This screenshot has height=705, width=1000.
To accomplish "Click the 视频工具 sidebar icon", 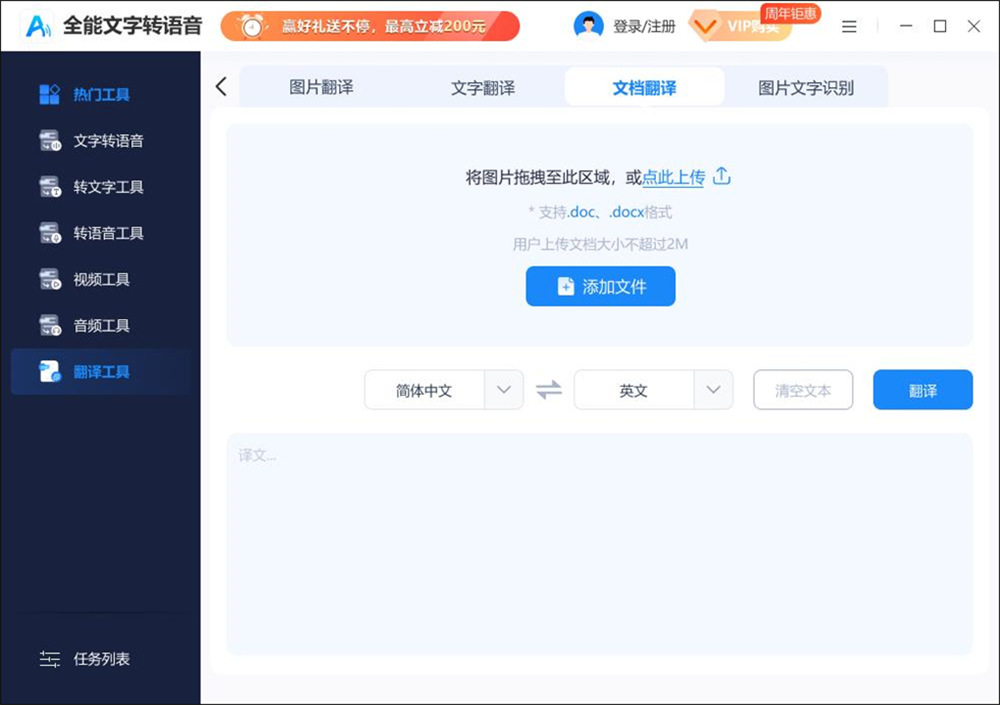I will coord(50,279).
